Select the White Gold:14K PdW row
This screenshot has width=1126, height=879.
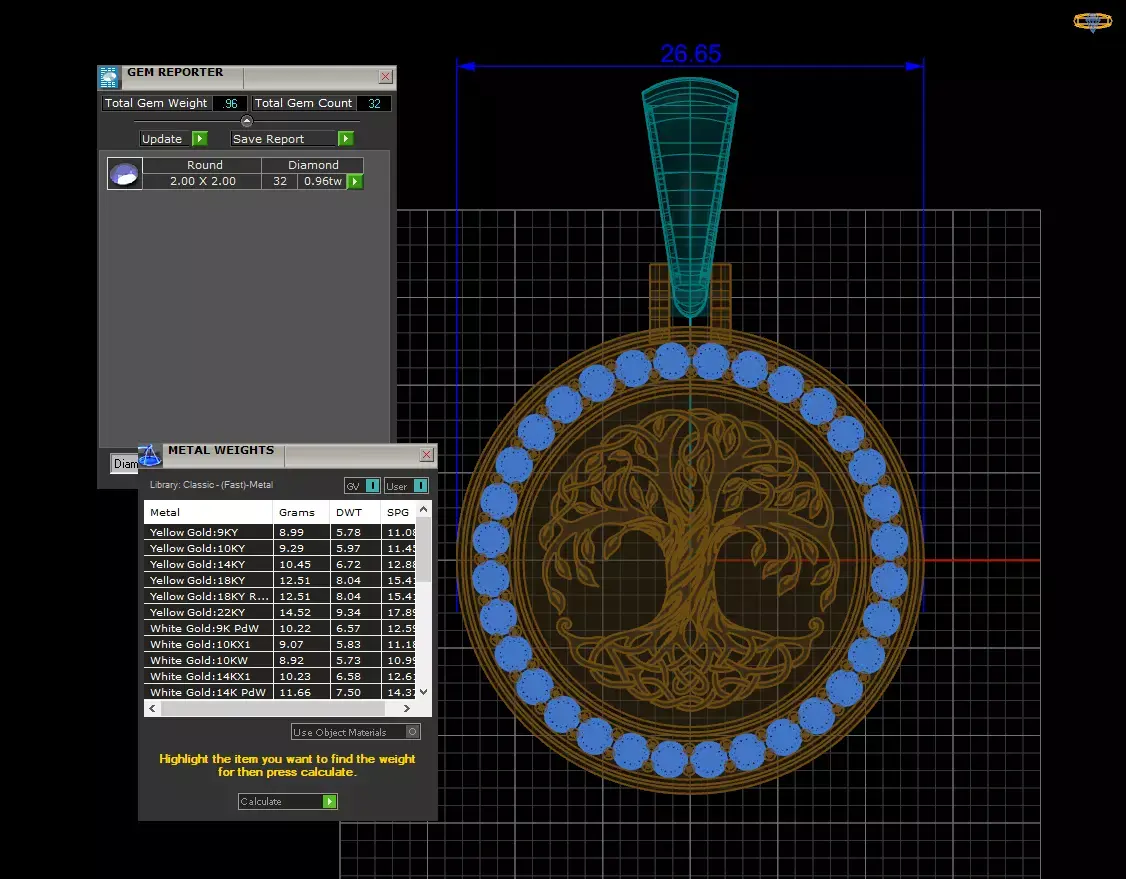click(x=280, y=692)
